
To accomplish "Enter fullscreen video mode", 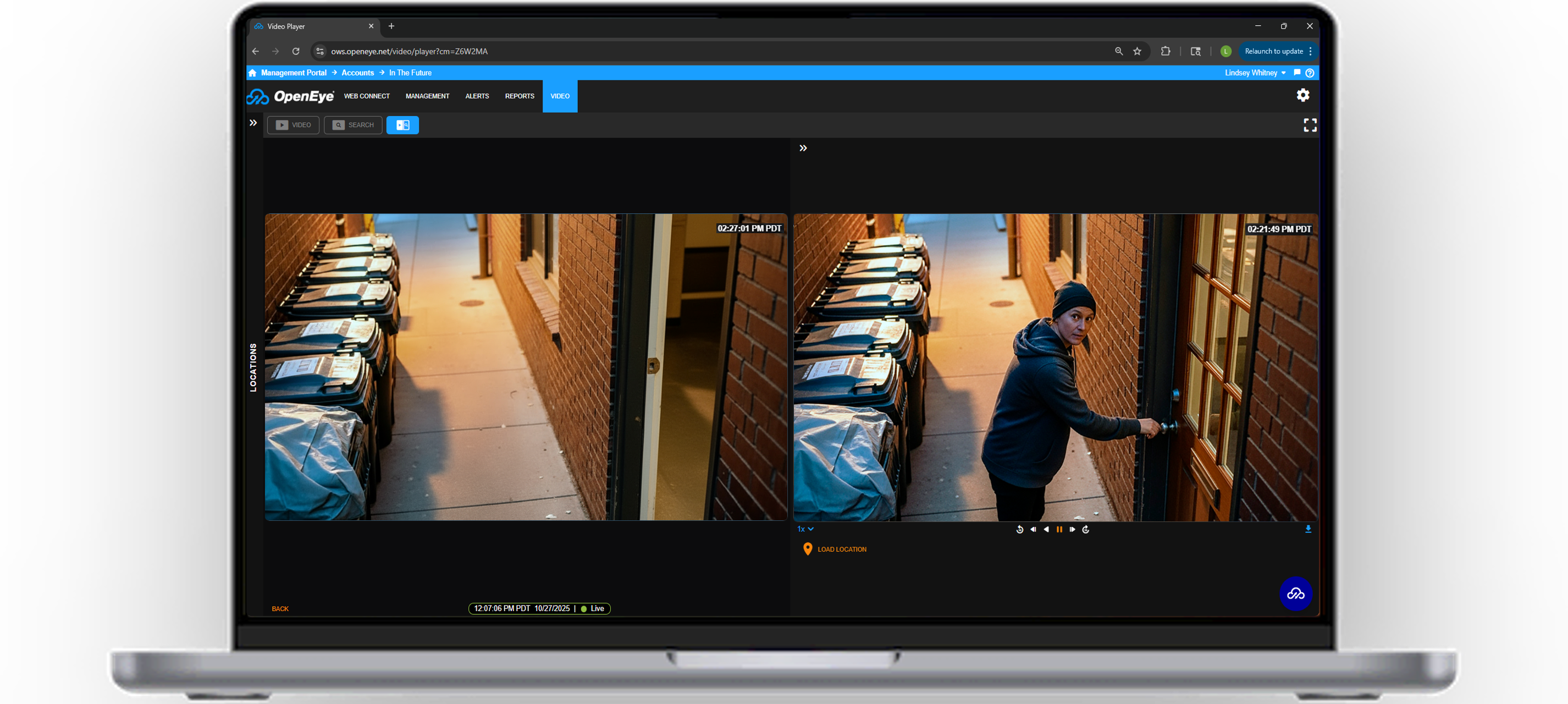I will click(x=1310, y=125).
